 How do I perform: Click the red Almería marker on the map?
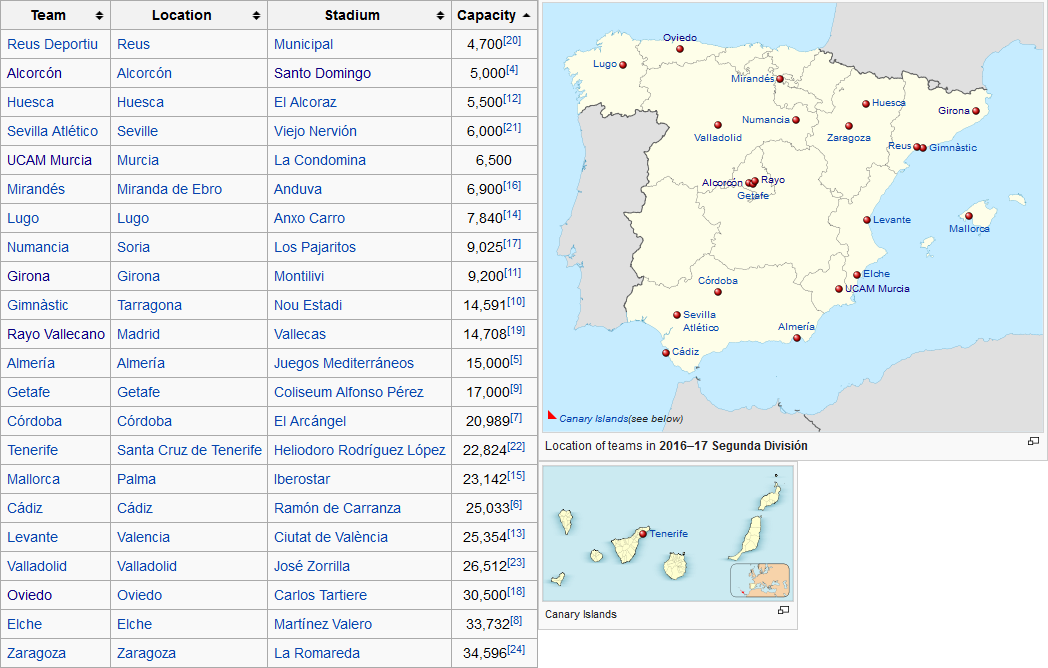(x=797, y=338)
